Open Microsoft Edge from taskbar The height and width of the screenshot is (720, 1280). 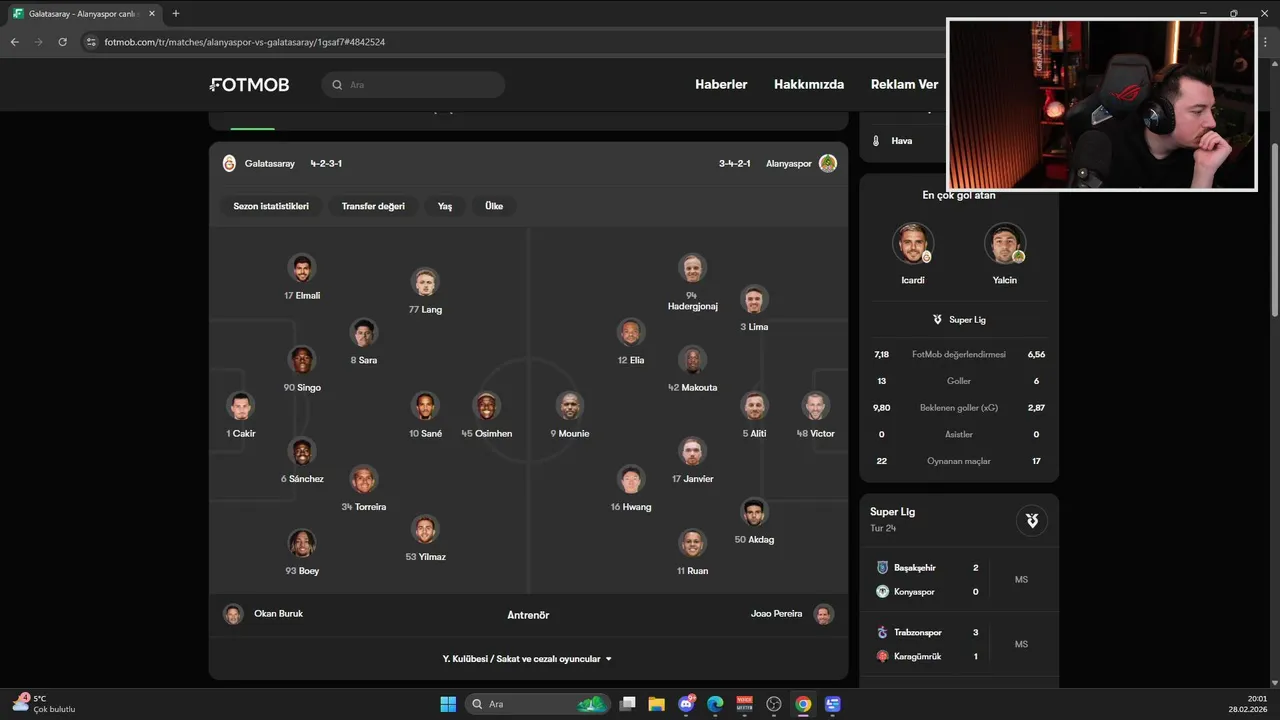(715, 704)
